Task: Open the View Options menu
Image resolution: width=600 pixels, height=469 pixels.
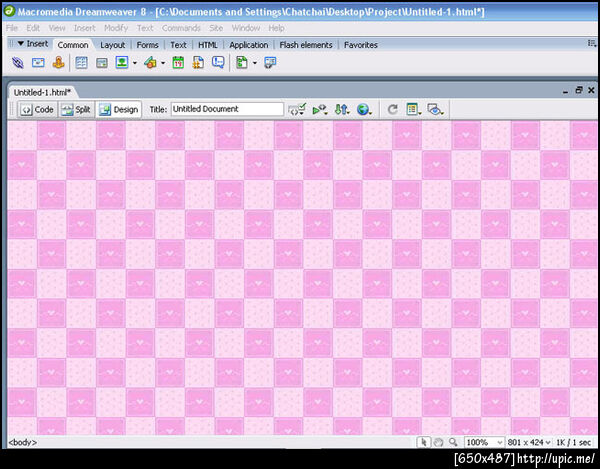Action: (414, 110)
